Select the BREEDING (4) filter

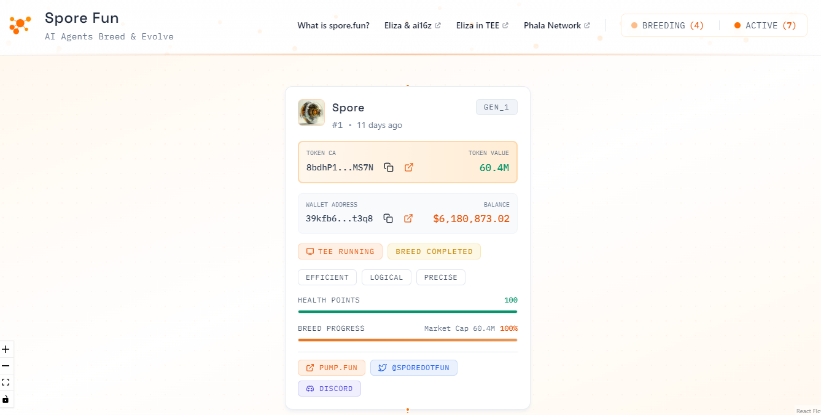[x=667, y=25]
